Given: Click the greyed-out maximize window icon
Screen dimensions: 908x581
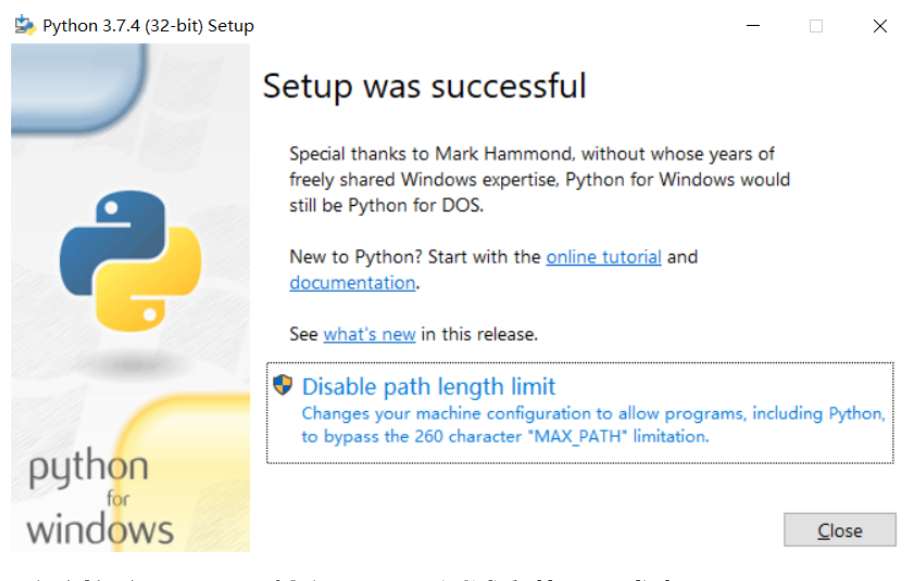Looking at the screenshot, I should pyautogui.click(x=816, y=26).
